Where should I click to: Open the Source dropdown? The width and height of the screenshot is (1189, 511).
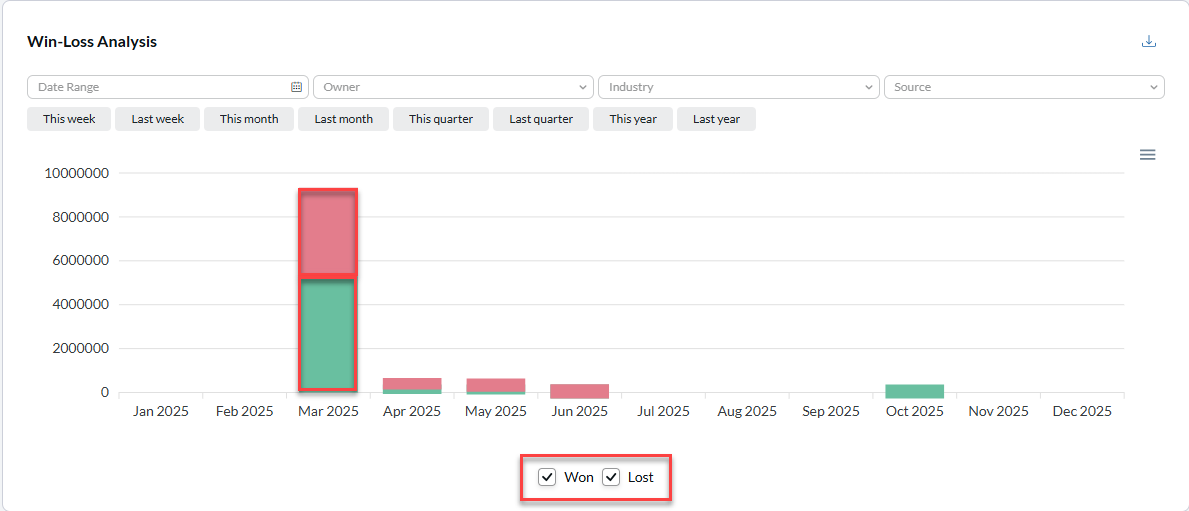click(1023, 87)
